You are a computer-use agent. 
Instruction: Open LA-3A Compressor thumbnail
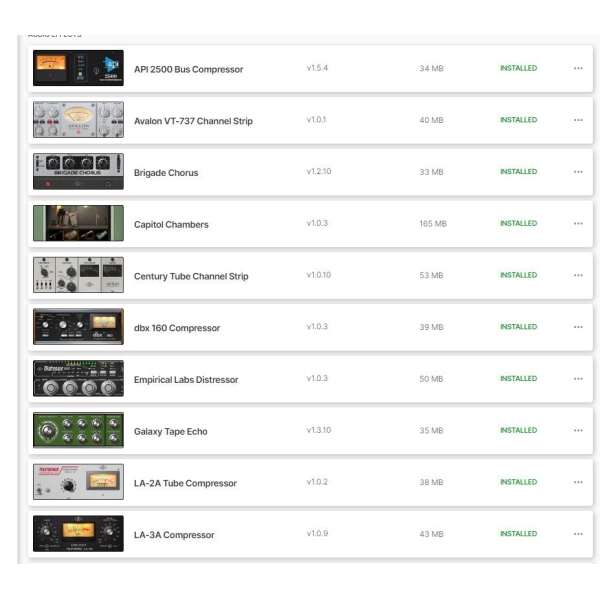point(78,533)
